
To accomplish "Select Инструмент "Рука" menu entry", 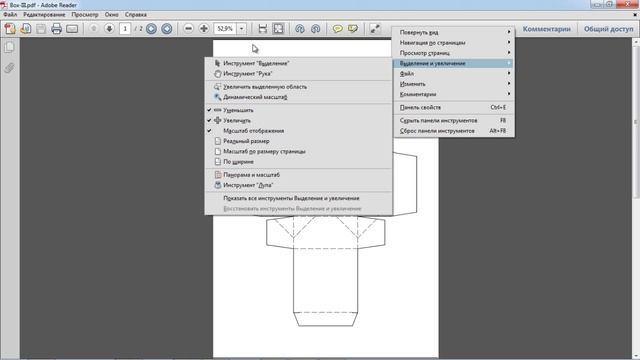I will pos(298,74).
